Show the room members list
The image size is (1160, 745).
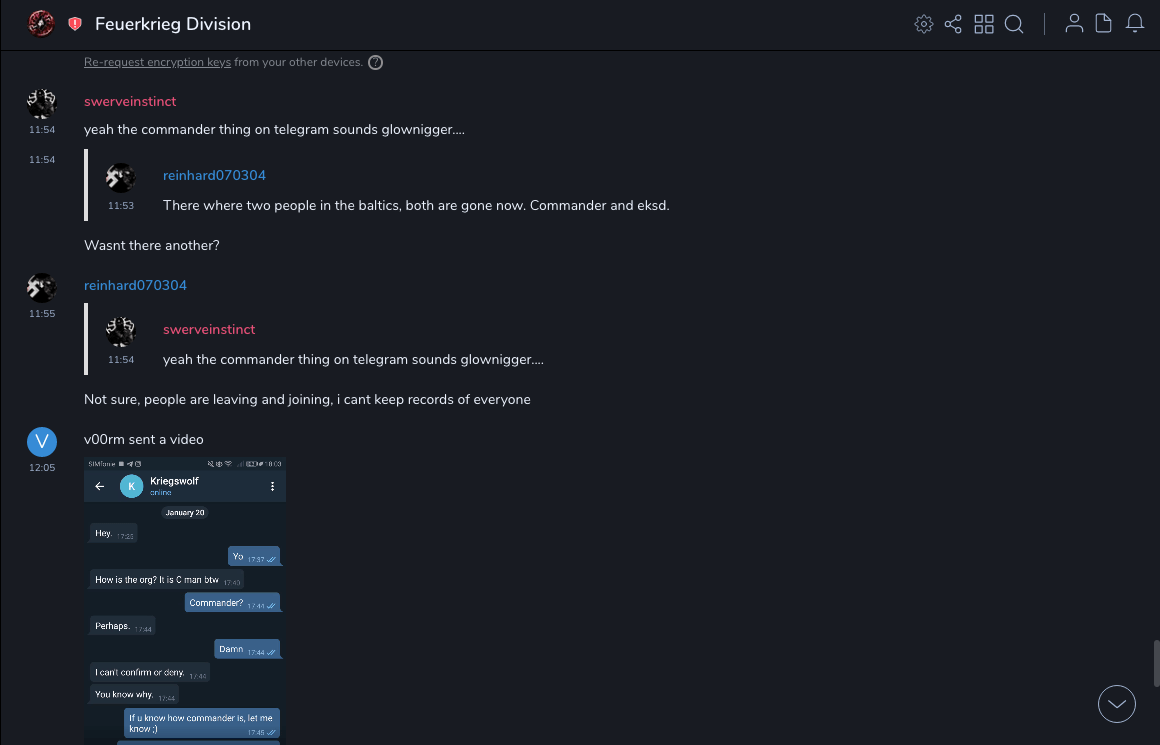1074,24
